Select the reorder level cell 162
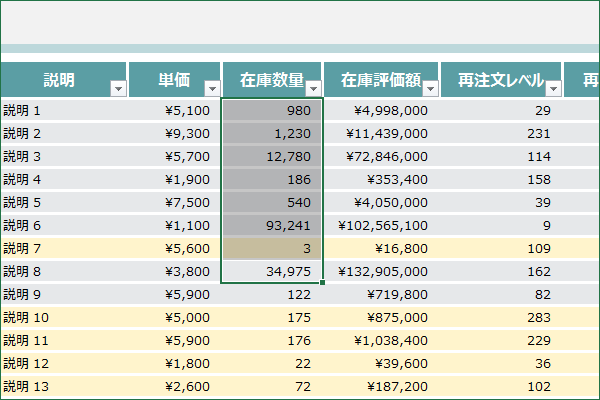 (x=501, y=271)
